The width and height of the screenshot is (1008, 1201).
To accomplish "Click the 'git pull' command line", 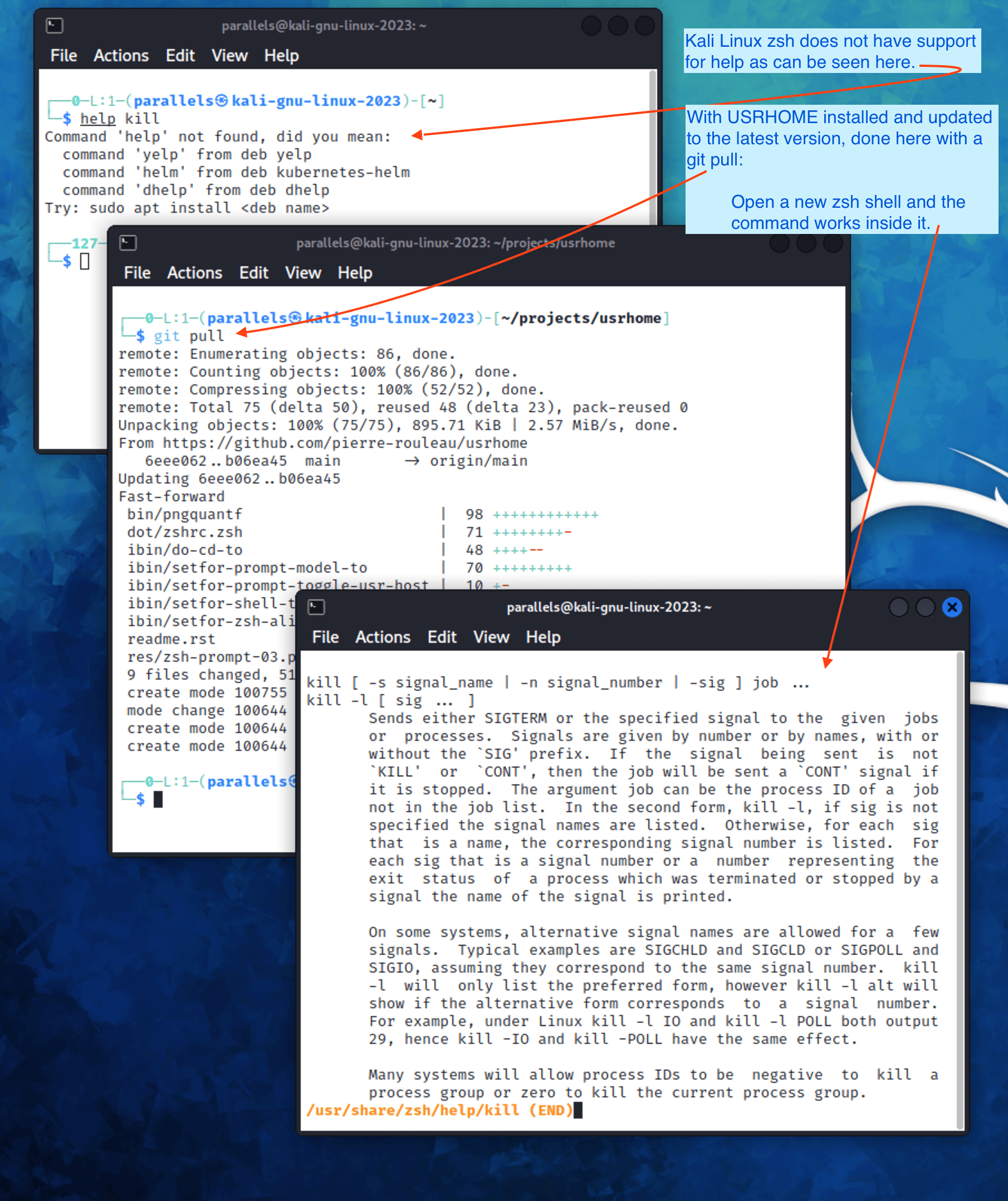I will click(x=189, y=336).
